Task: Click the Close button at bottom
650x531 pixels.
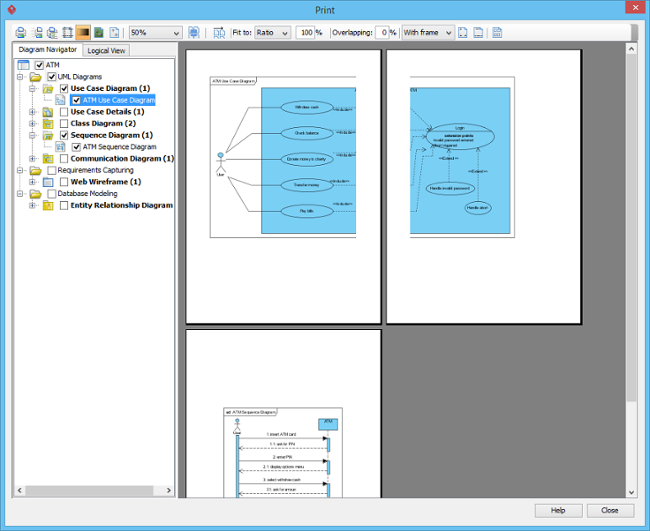Action: 610,510
